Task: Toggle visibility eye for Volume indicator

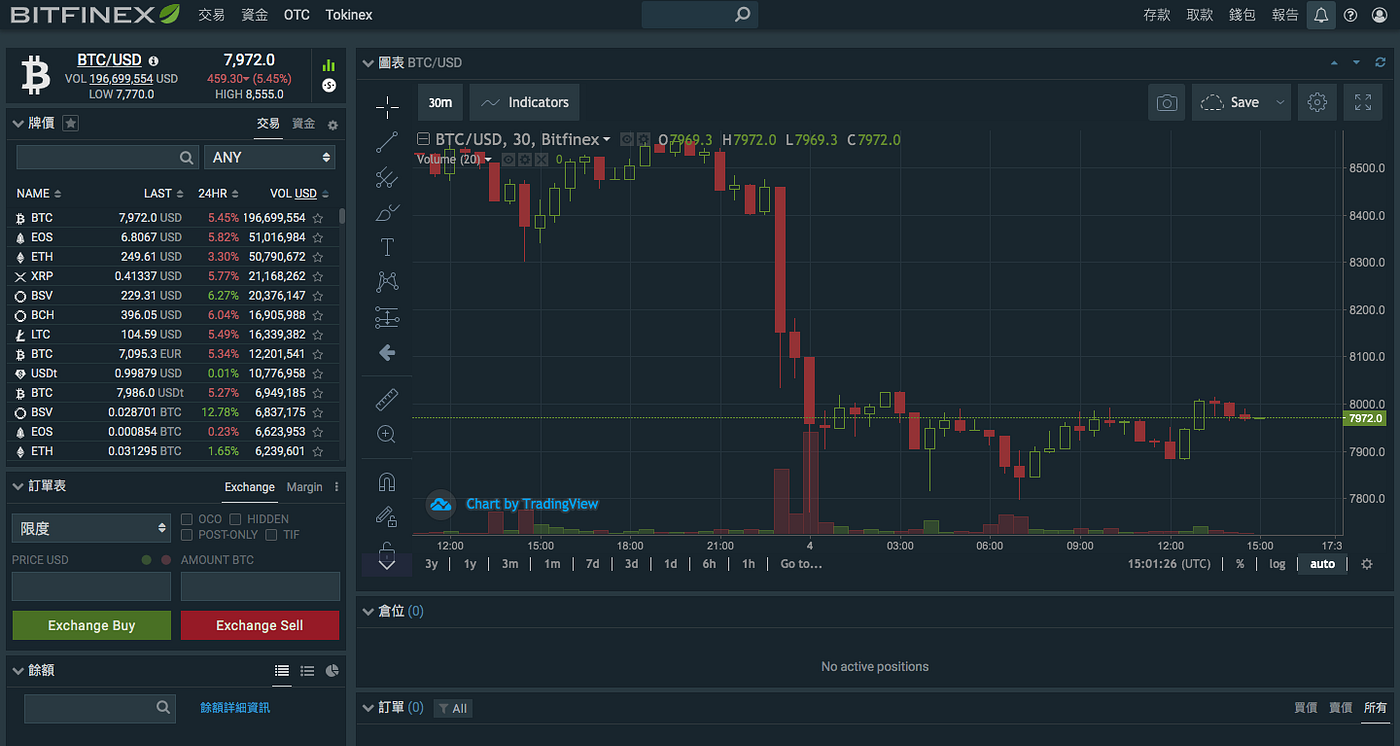Action: [x=508, y=159]
